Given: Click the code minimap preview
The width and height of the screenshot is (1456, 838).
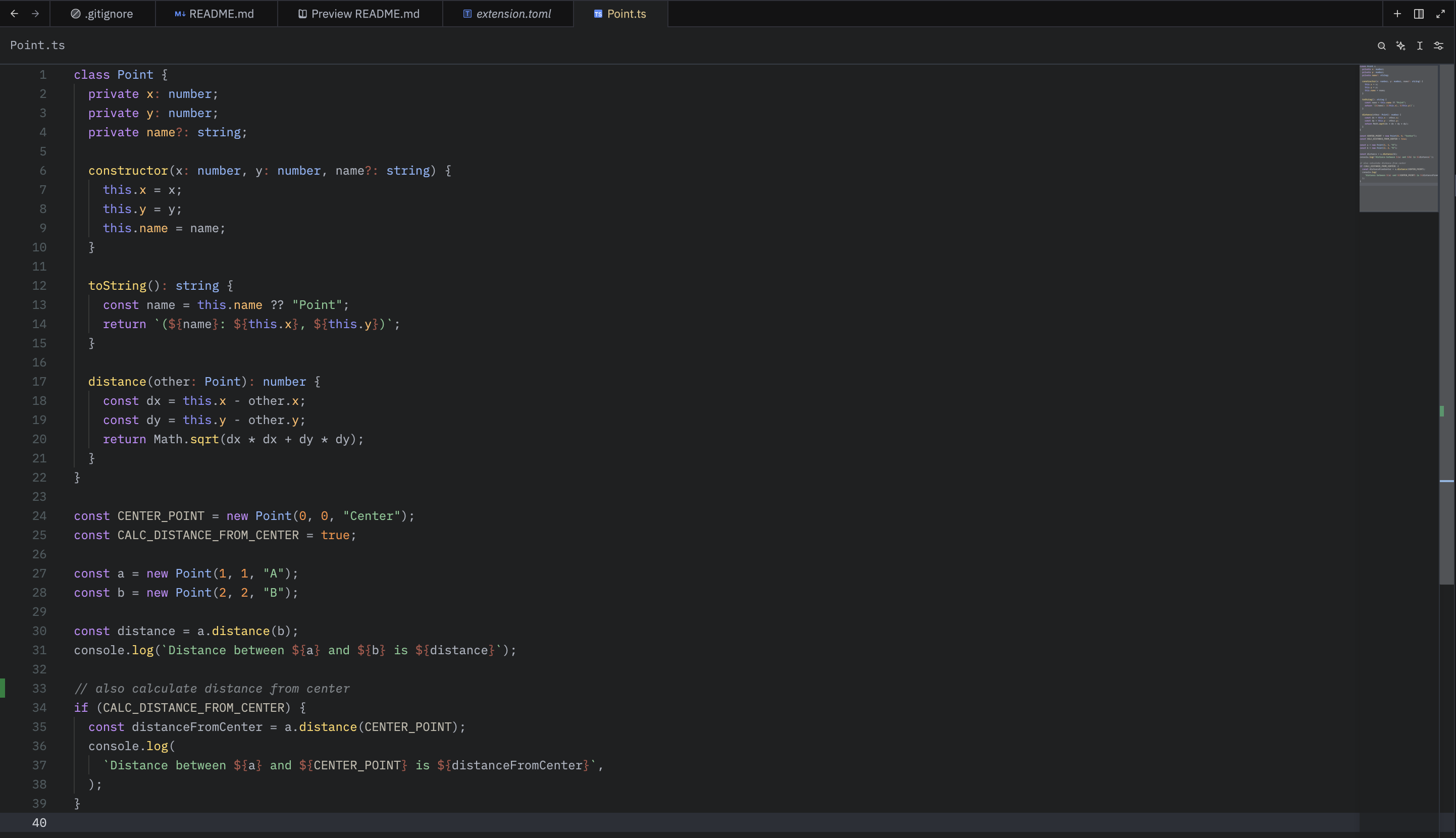Looking at the screenshot, I should [1398, 138].
